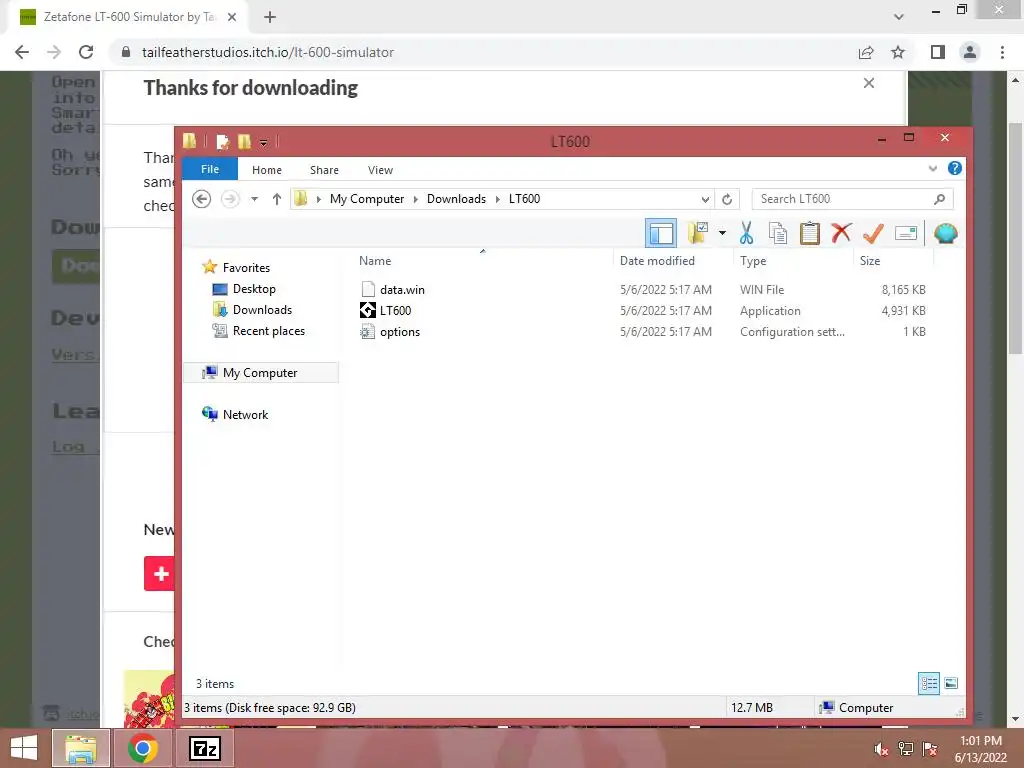The width and height of the screenshot is (1024, 768).
Task: Select Recent places in navigation pane
Action: 259,330
